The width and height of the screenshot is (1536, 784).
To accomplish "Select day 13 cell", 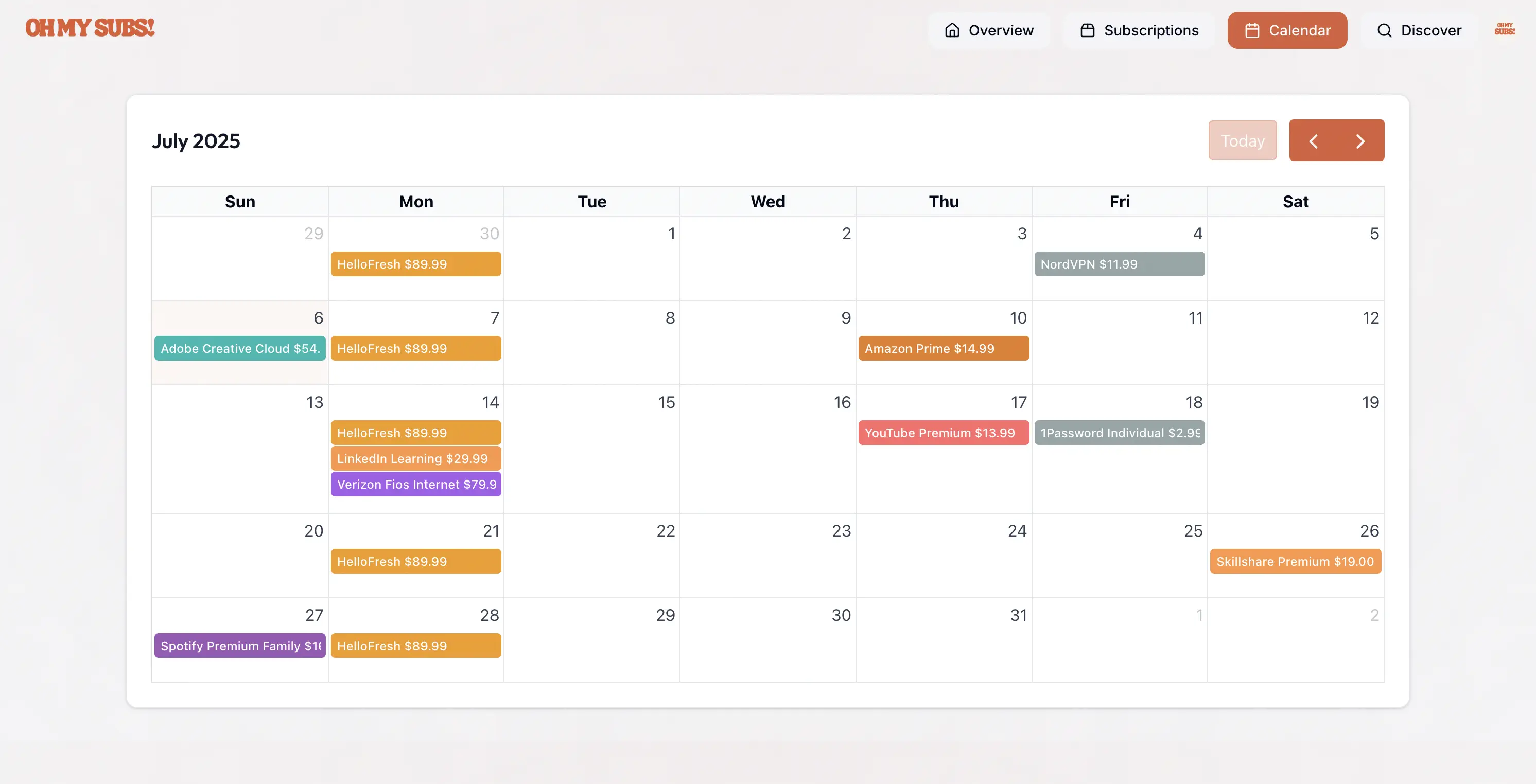I will pos(240,449).
